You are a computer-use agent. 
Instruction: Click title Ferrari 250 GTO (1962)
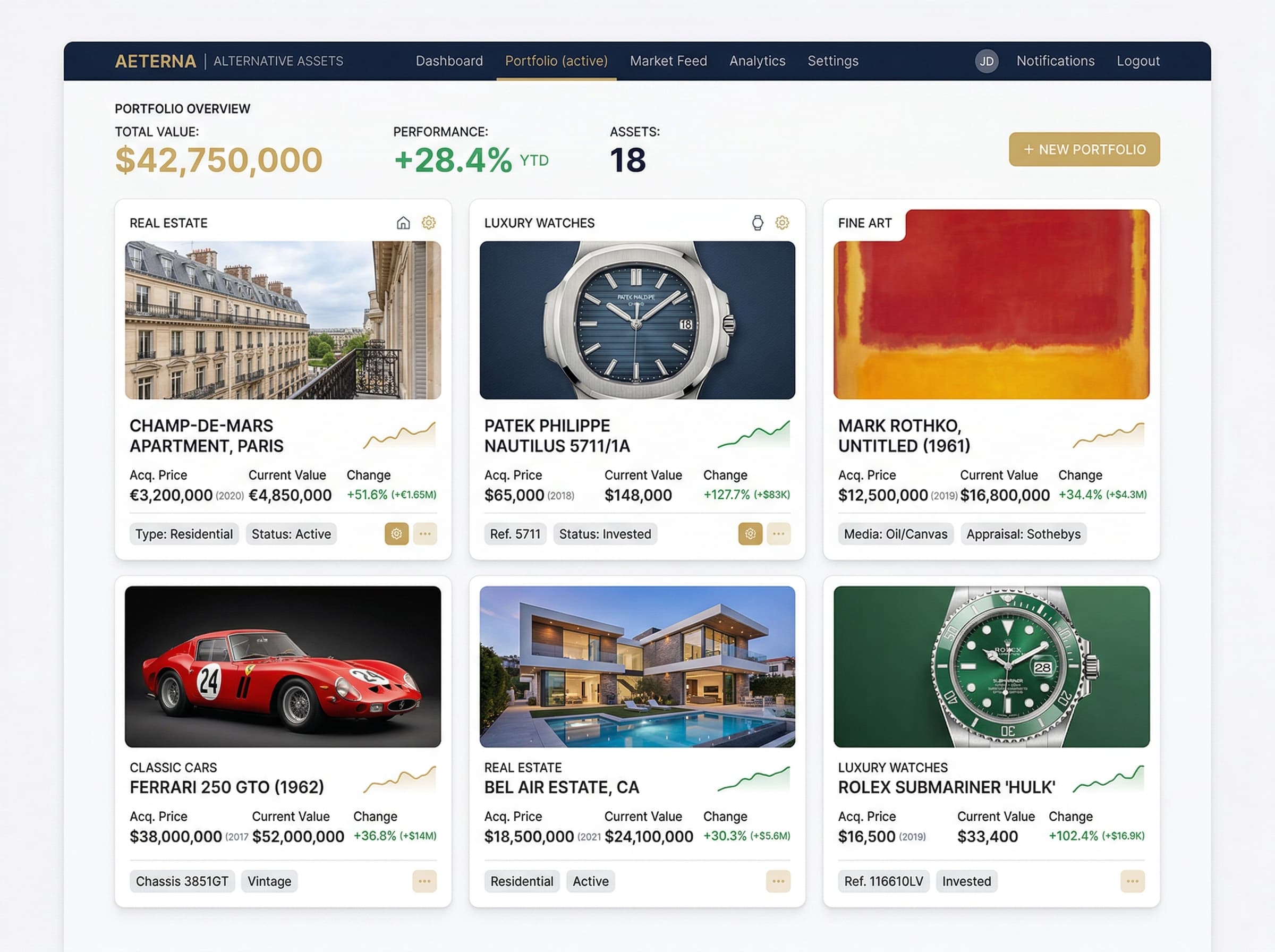pyautogui.click(x=227, y=787)
